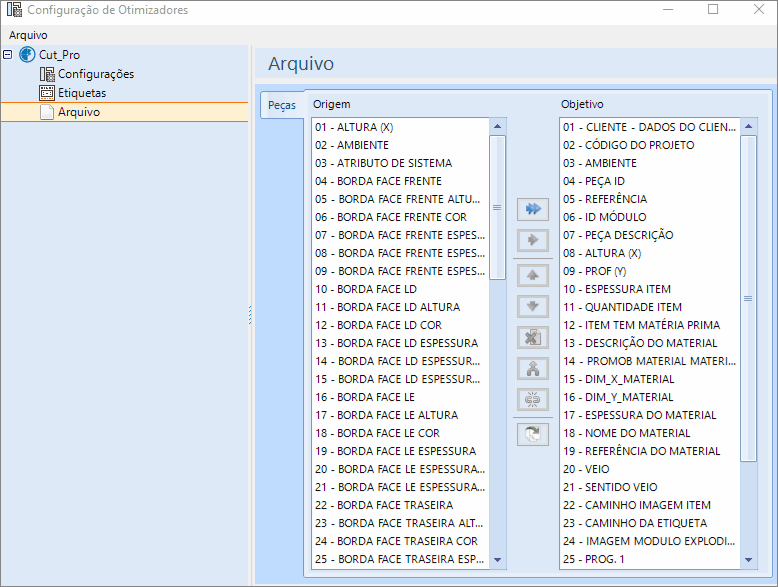Select '04 - PEÇA ID' in Objetivo

[x=650, y=181]
